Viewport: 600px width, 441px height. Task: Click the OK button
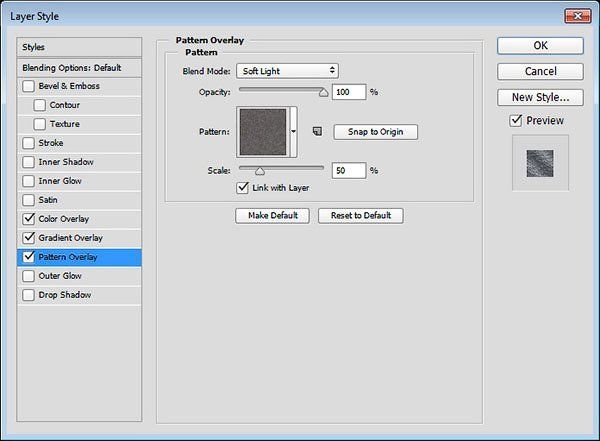point(540,46)
